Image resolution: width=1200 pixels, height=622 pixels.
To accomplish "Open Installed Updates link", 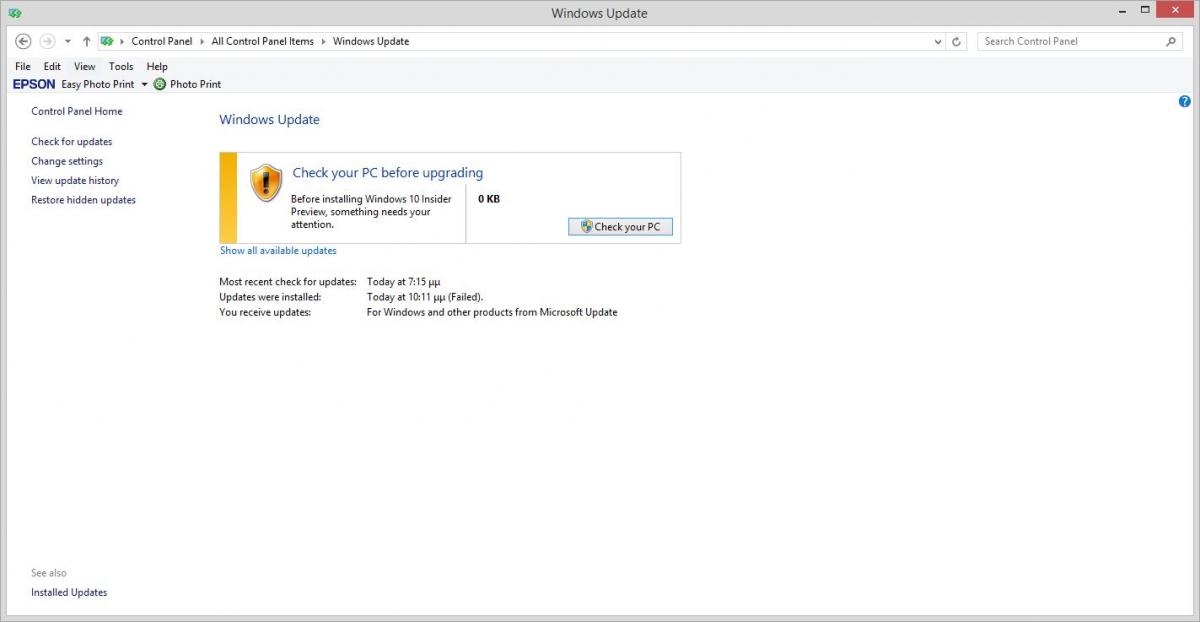I will point(69,592).
